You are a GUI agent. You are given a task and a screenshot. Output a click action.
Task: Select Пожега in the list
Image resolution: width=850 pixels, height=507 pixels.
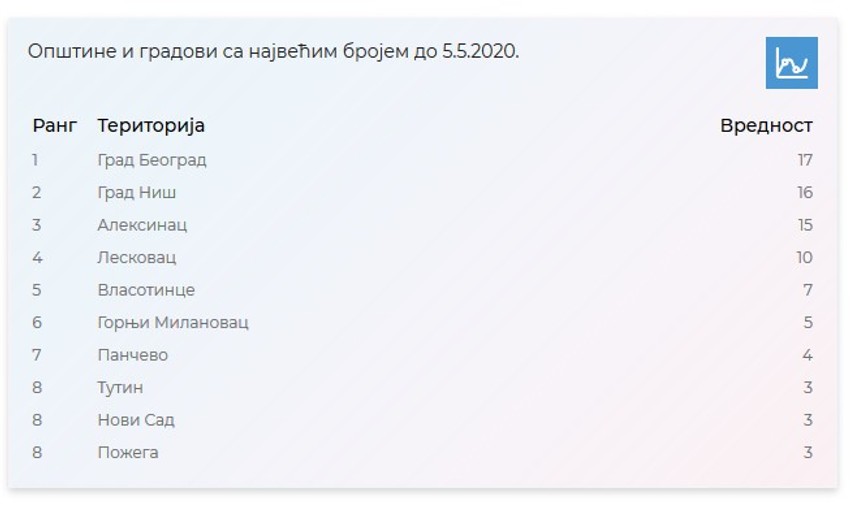(128, 453)
